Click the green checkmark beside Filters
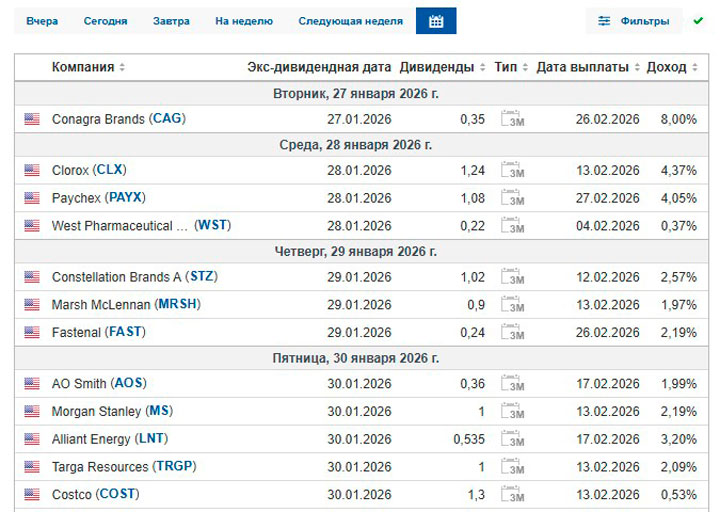Screen dimensions: 720x512 (698, 21)
